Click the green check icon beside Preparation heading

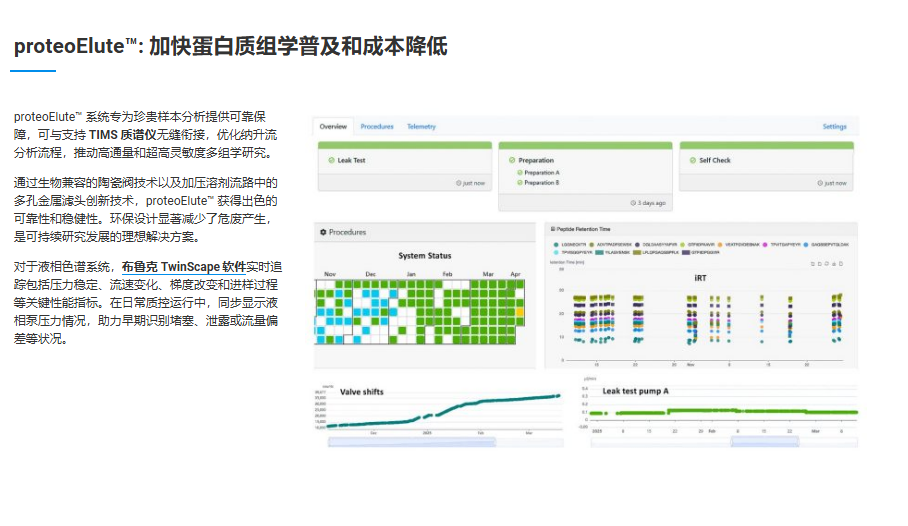click(x=512, y=160)
